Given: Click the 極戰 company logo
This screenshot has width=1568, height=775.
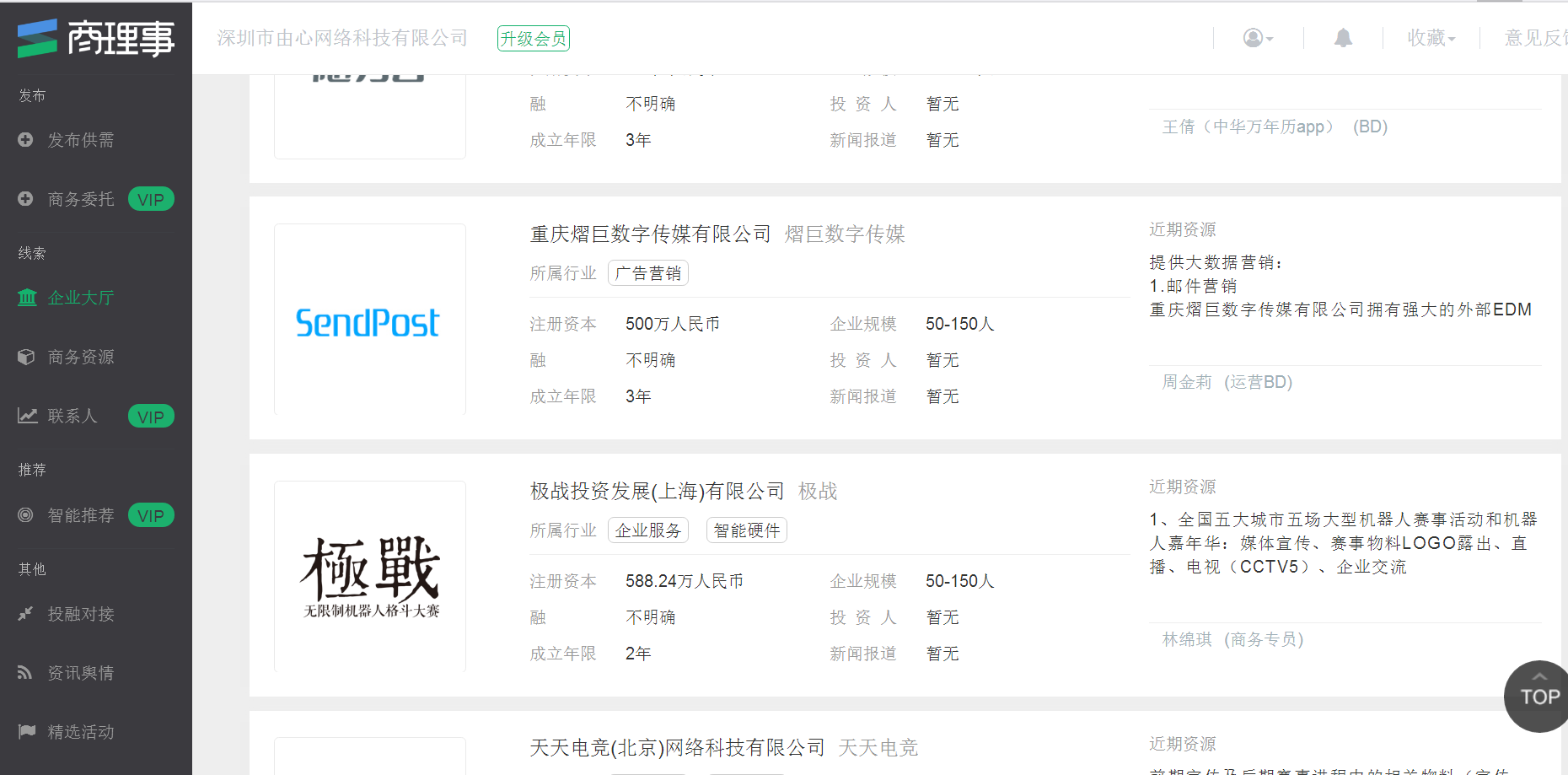Looking at the screenshot, I should 371,577.
